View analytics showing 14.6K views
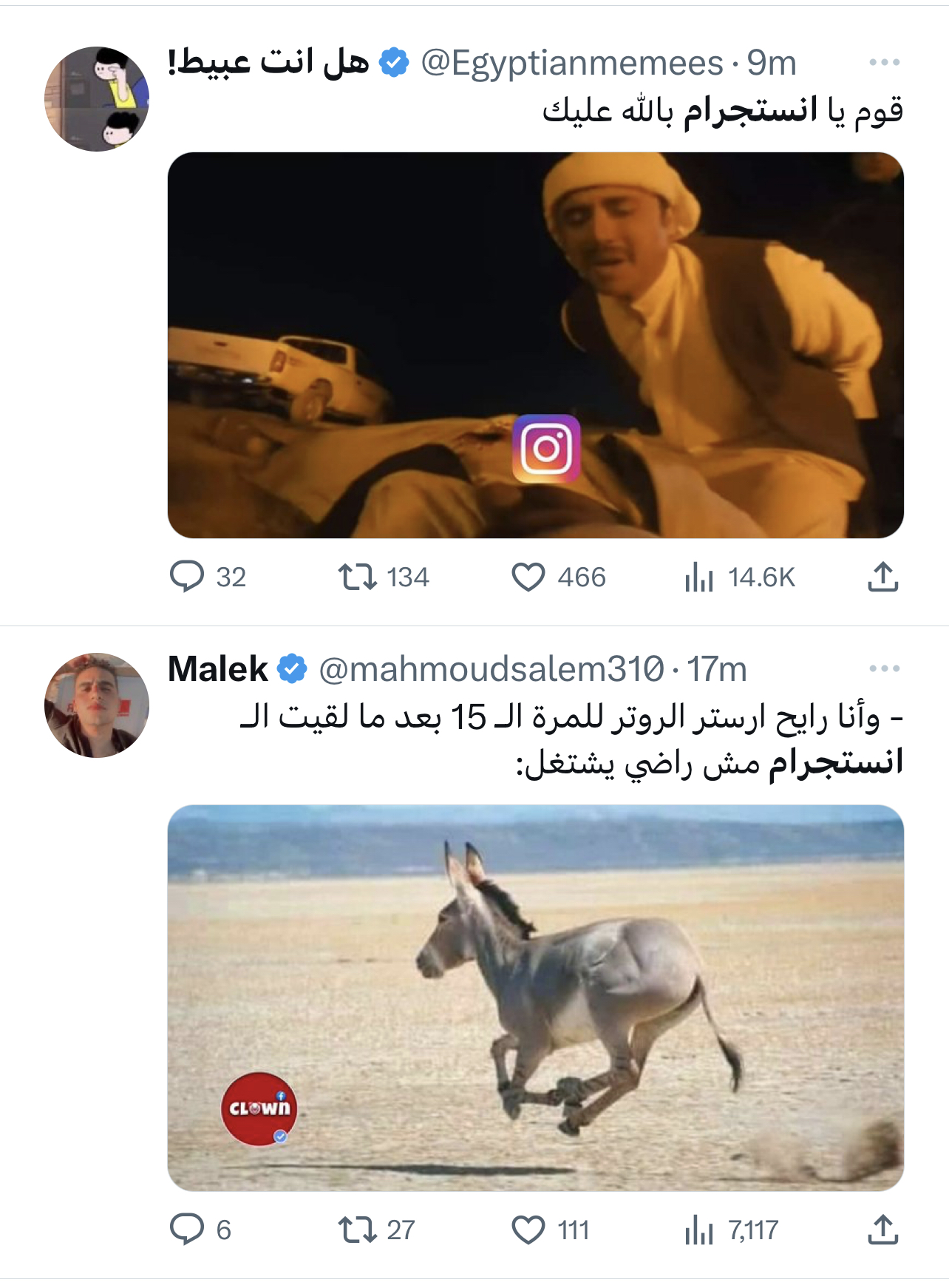Image resolution: width=949 pixels, height=1288 pixels. click(x=699, y=577)
